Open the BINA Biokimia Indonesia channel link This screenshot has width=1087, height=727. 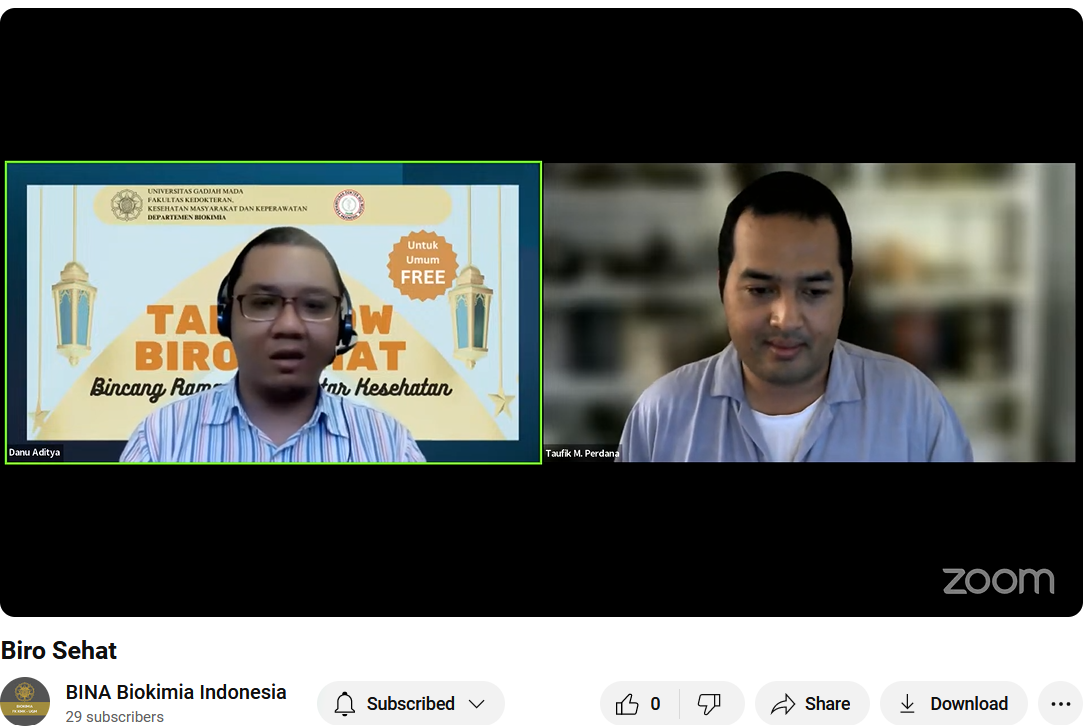coord(176,692)
